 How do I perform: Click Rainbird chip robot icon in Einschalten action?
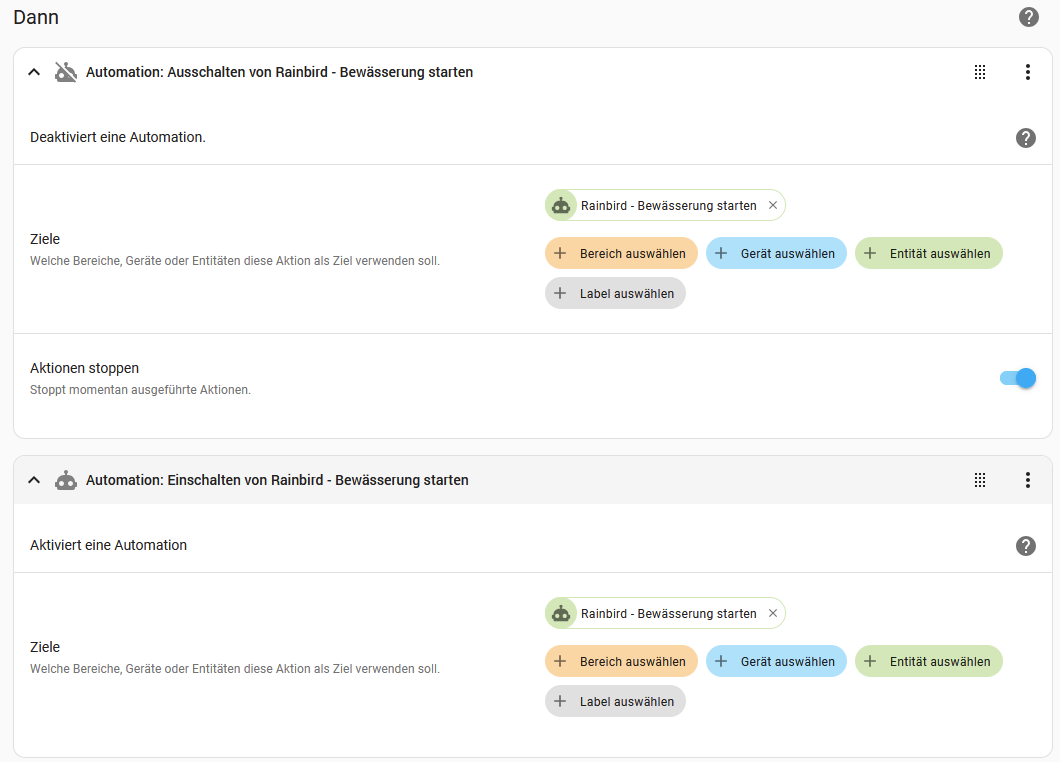pos(561,613)
